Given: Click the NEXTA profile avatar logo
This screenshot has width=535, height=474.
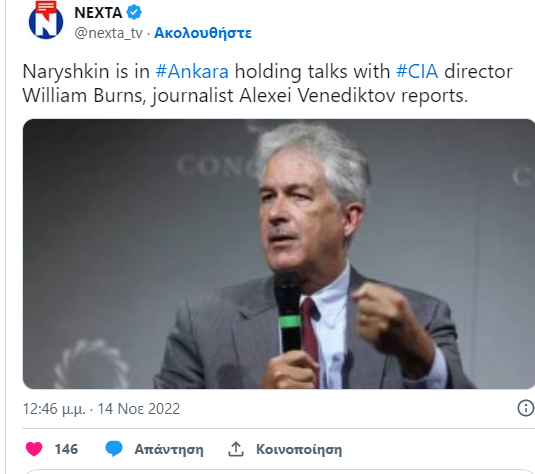Looking at the screenshot, I should 46,20.
